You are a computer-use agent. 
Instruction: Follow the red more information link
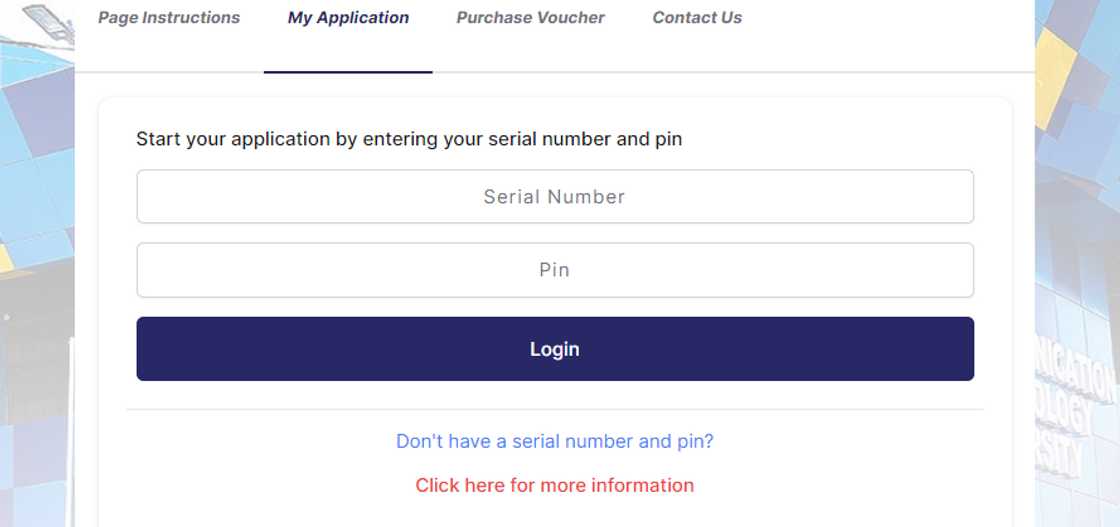pyautogui.click(x=555, y=485)
